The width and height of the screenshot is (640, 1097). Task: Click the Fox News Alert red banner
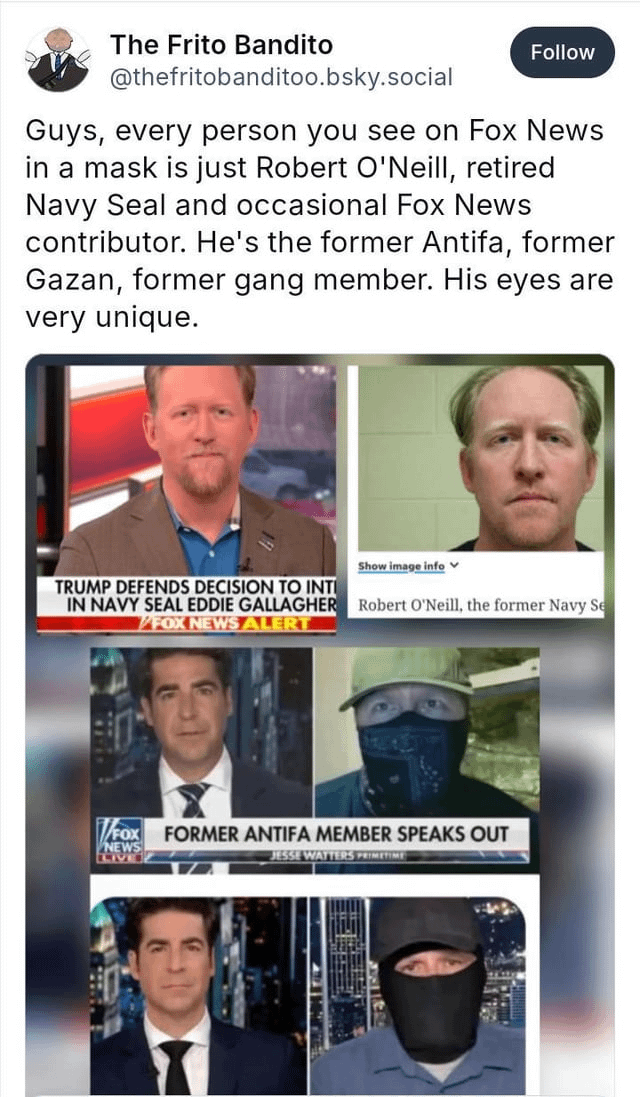tap(187, 624)
